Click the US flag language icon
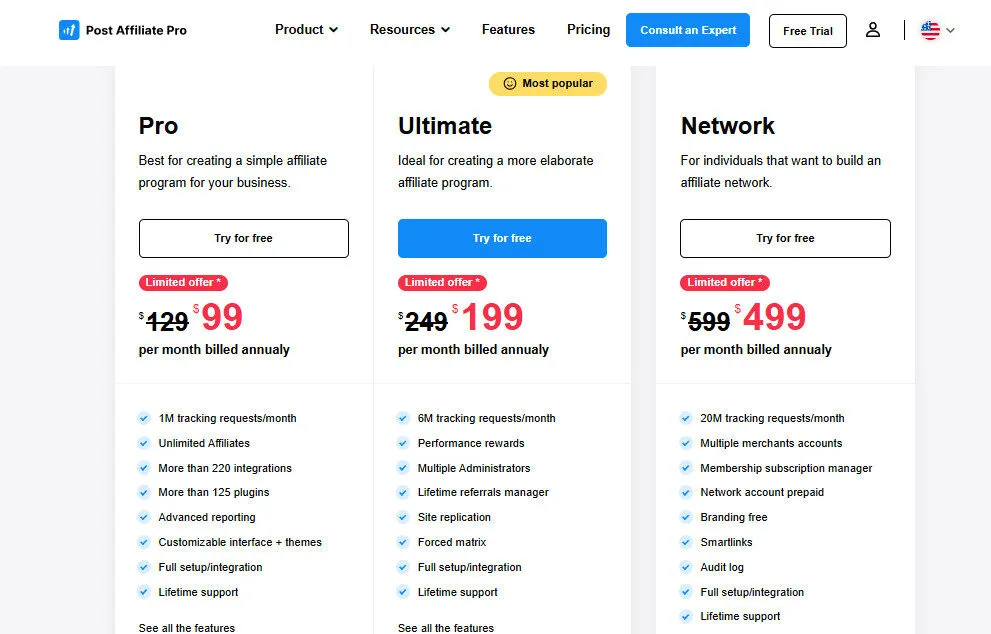The image size is (991, 634). (x=930, y=30)
